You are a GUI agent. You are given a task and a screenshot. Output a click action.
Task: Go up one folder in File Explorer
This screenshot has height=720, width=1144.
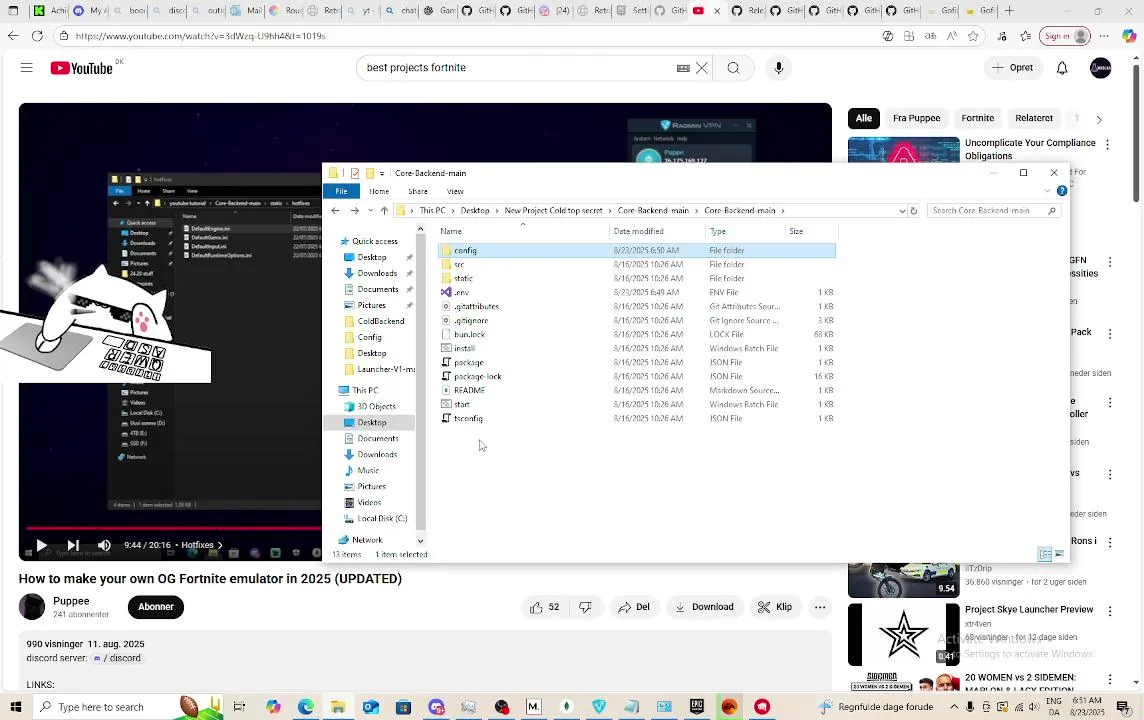pos(384,210)
